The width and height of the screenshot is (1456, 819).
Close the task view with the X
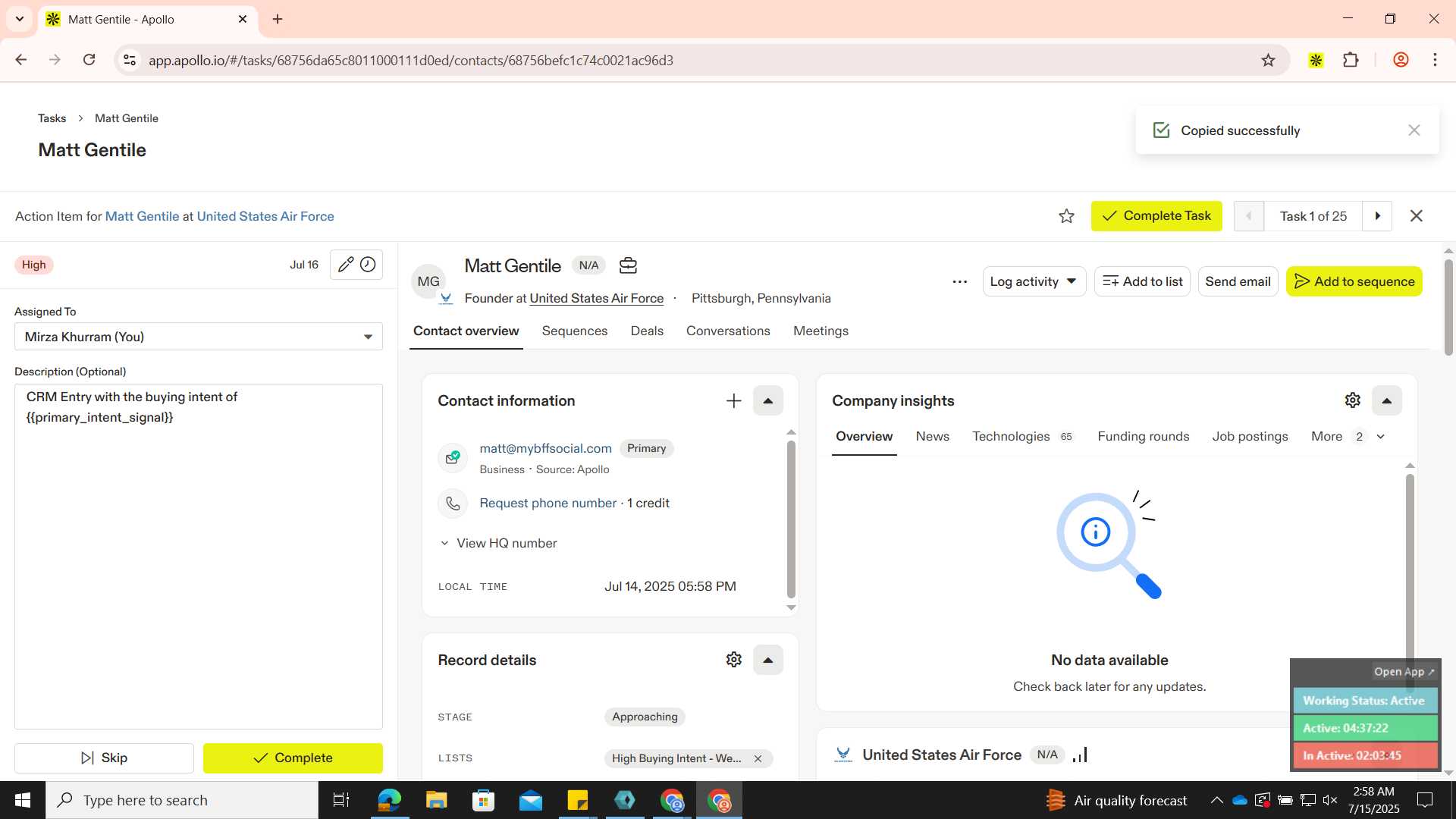[x=1416, y=216]
